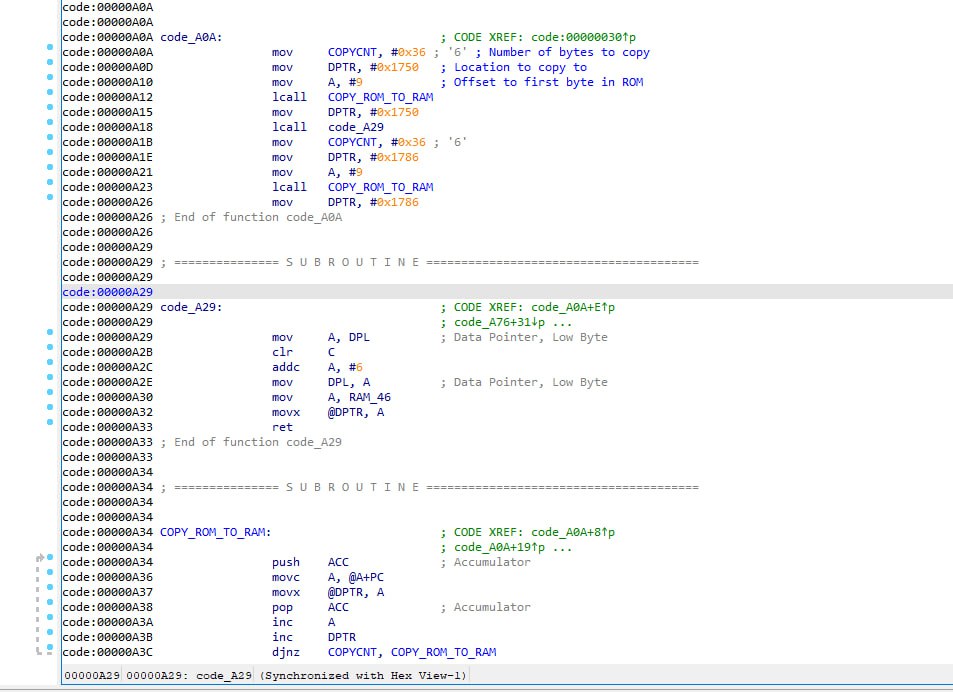This screenshot has width=953, height=692.
Task: Click the breakpoint dot at address 00000A0A
Action: (49, 48)
